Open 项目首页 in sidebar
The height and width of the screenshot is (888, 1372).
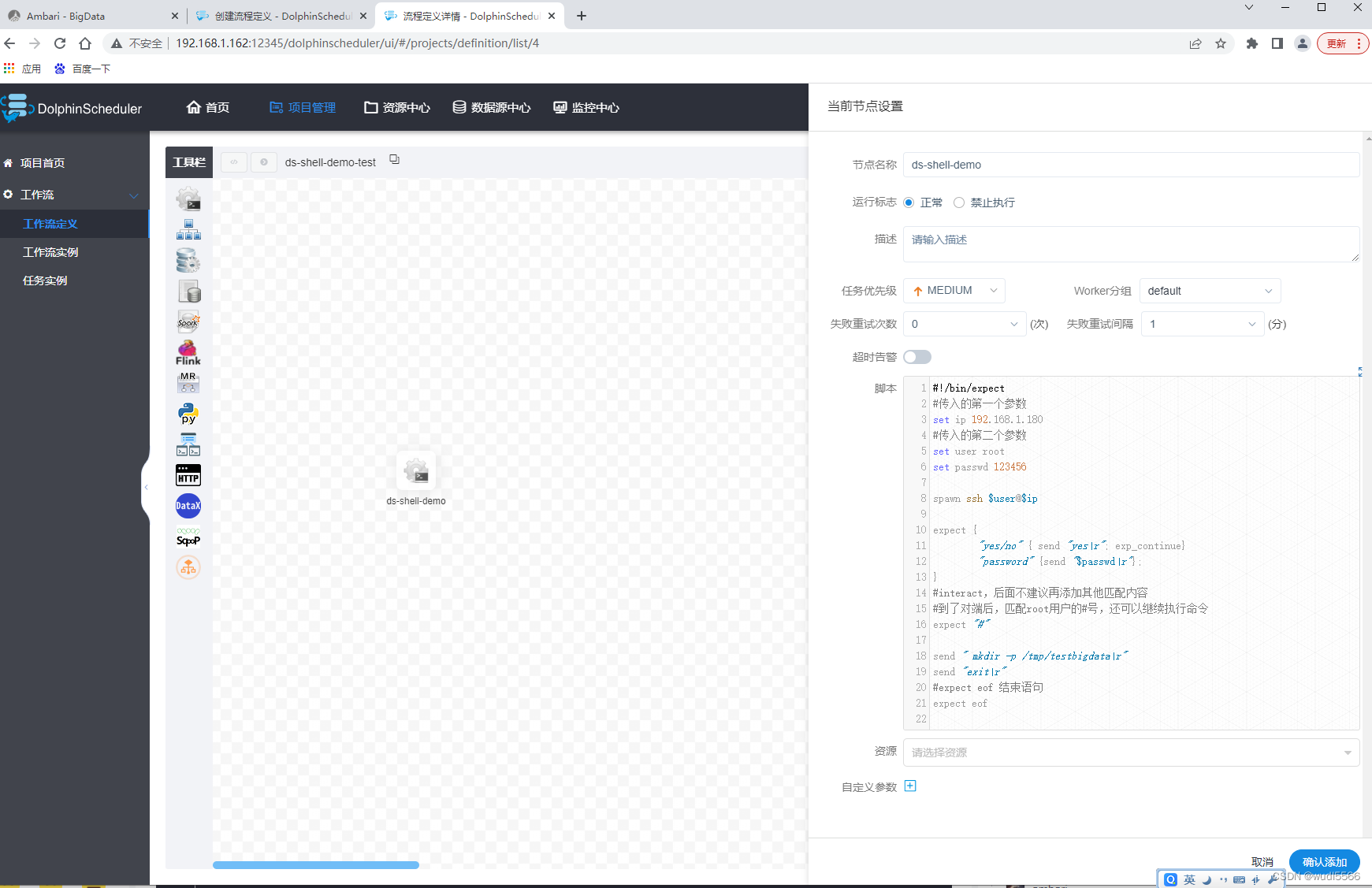point(43,163)
